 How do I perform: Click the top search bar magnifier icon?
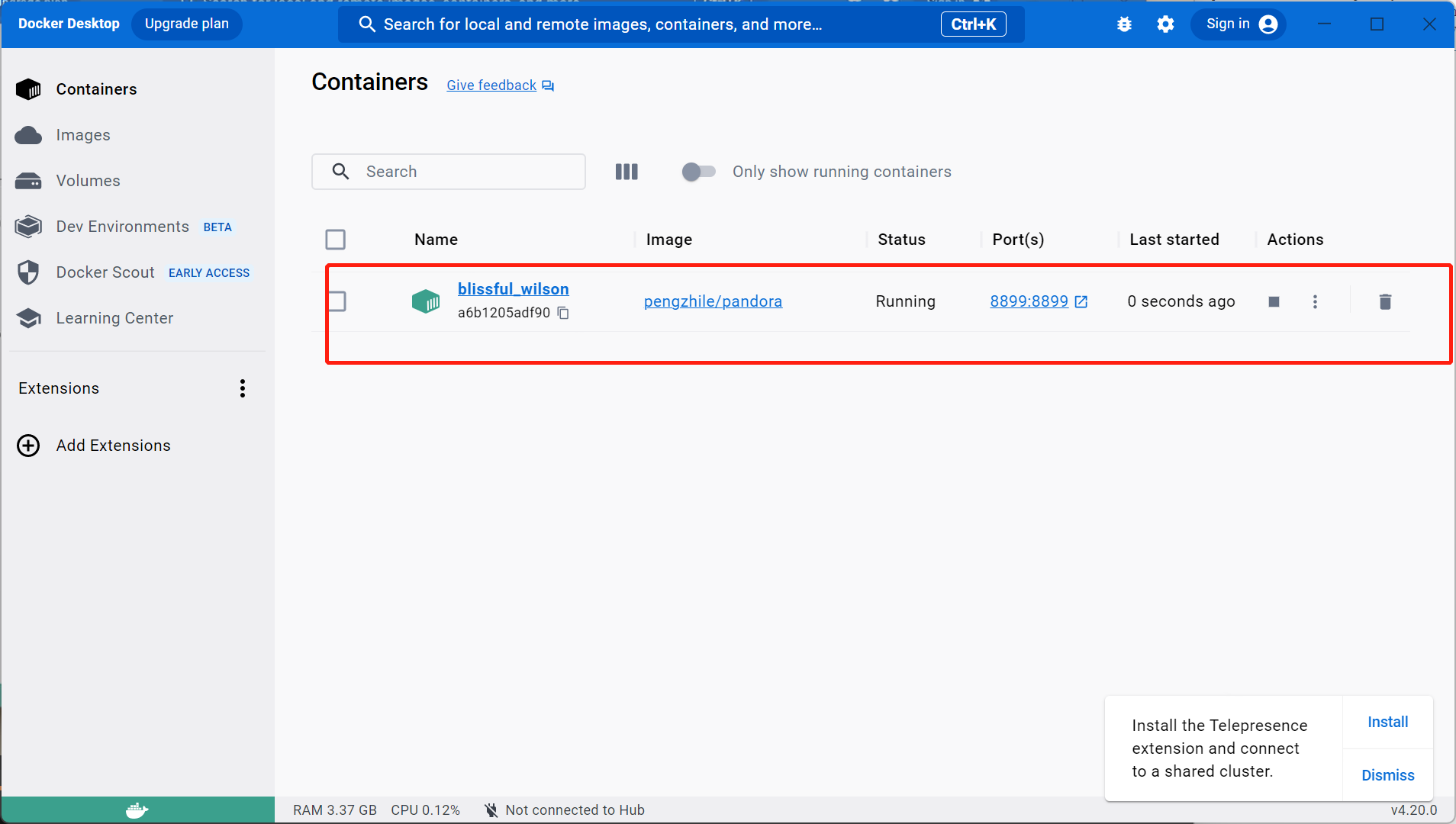pyautogui.click(x=367, y=24)
